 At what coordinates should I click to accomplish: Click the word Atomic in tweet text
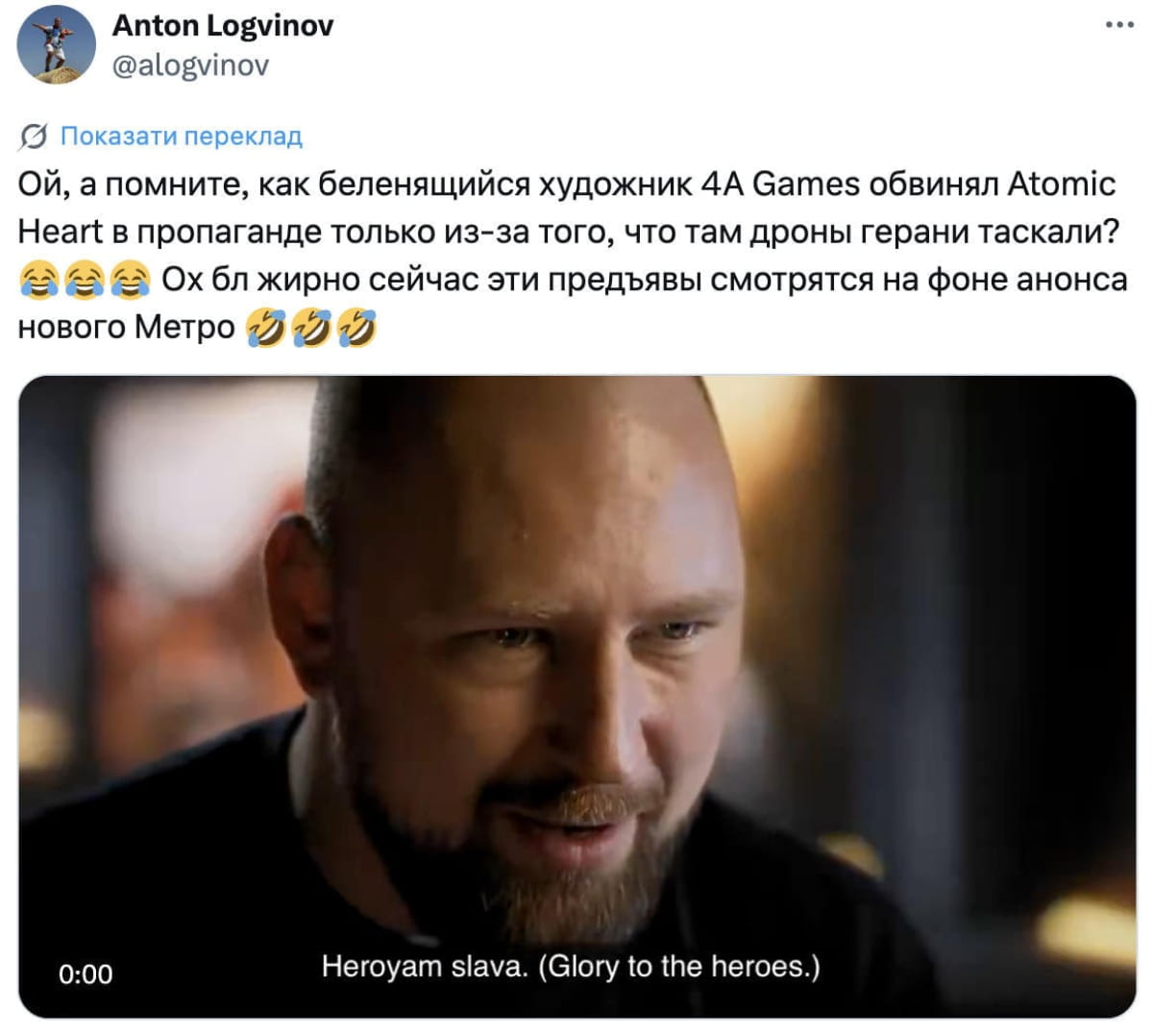[x=1062, y=184]
